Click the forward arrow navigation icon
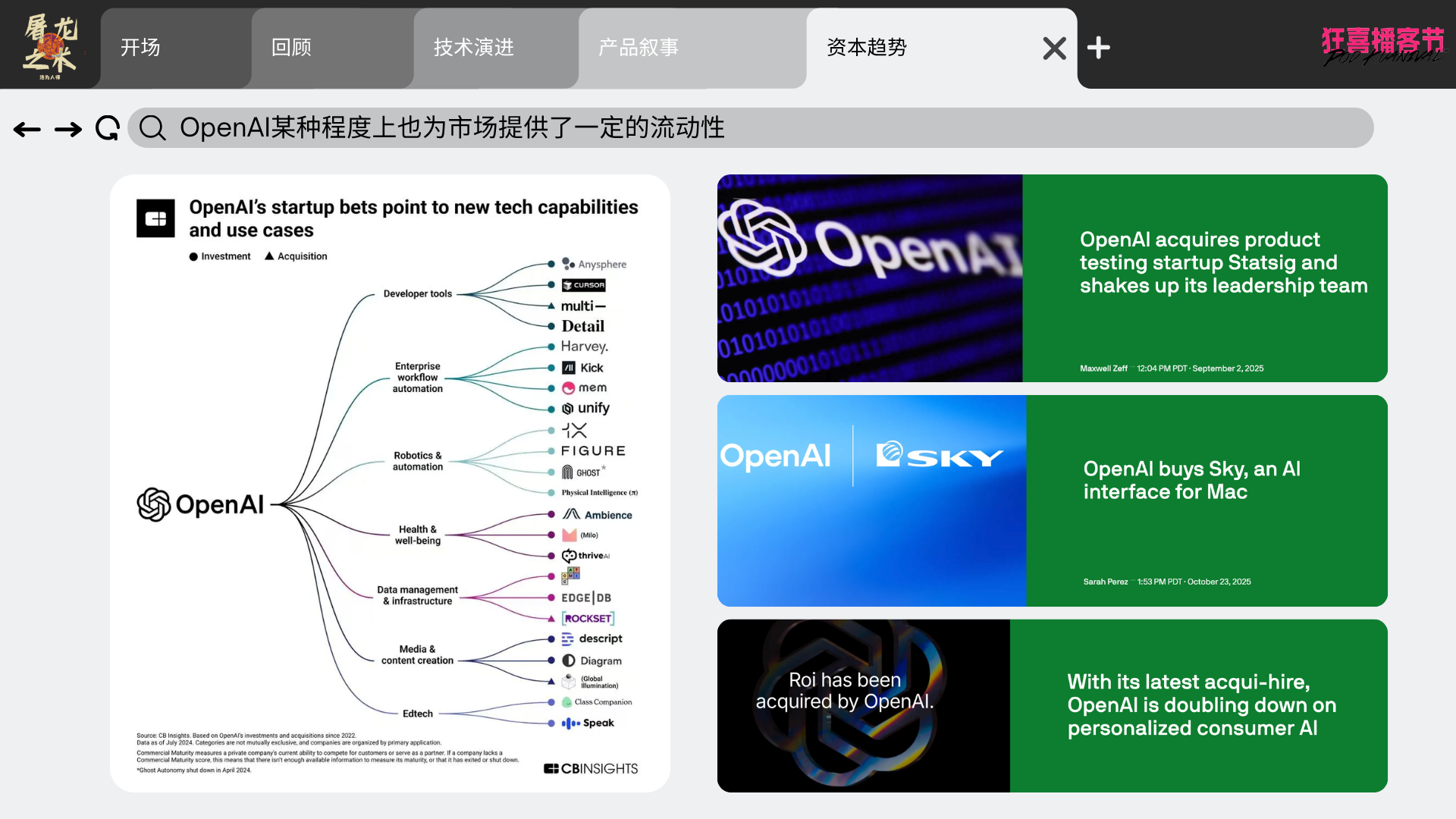1456x819 pixels. [68, 130]
